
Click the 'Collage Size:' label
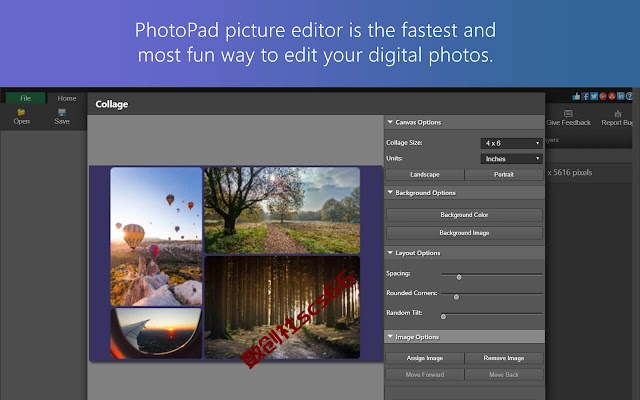[404, 142]
